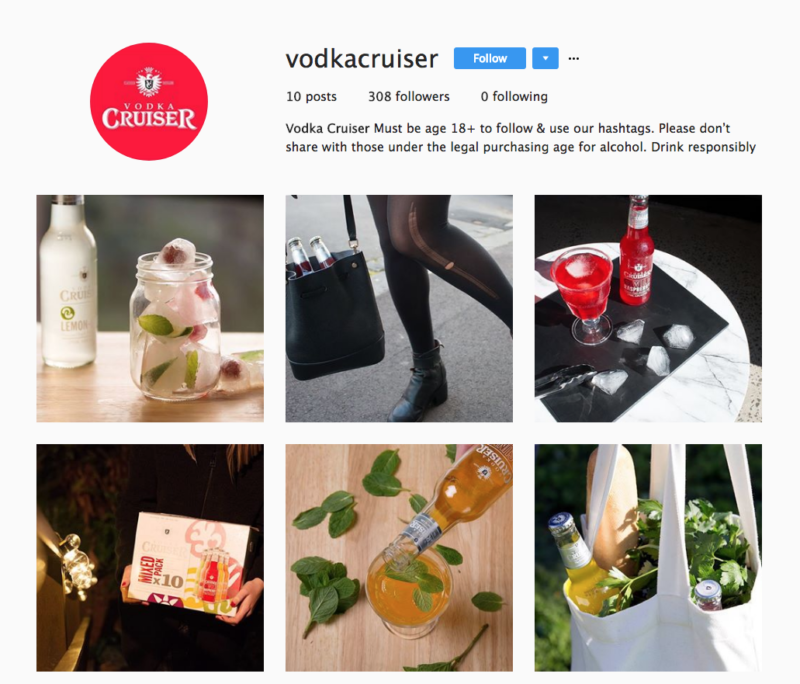Open the red raspberry drink post
The image size is (800, 684).
tap(648, 309)
